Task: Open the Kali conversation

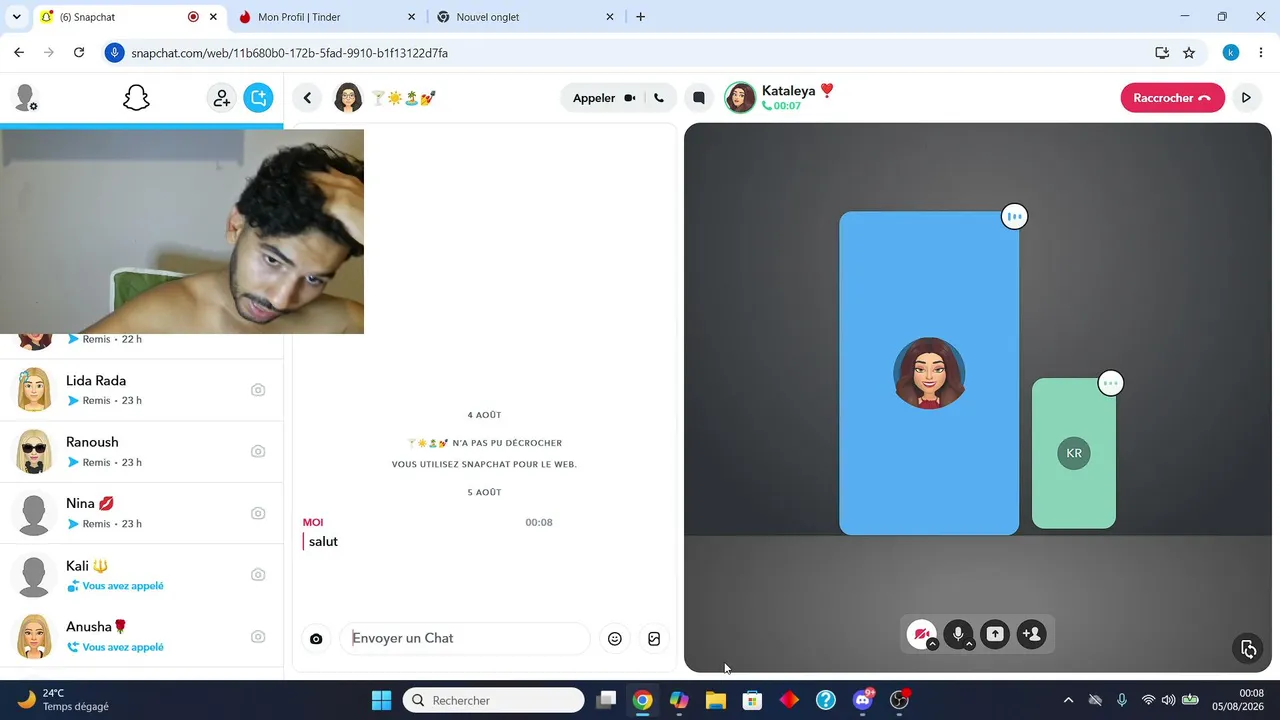Action: (141, 575)
